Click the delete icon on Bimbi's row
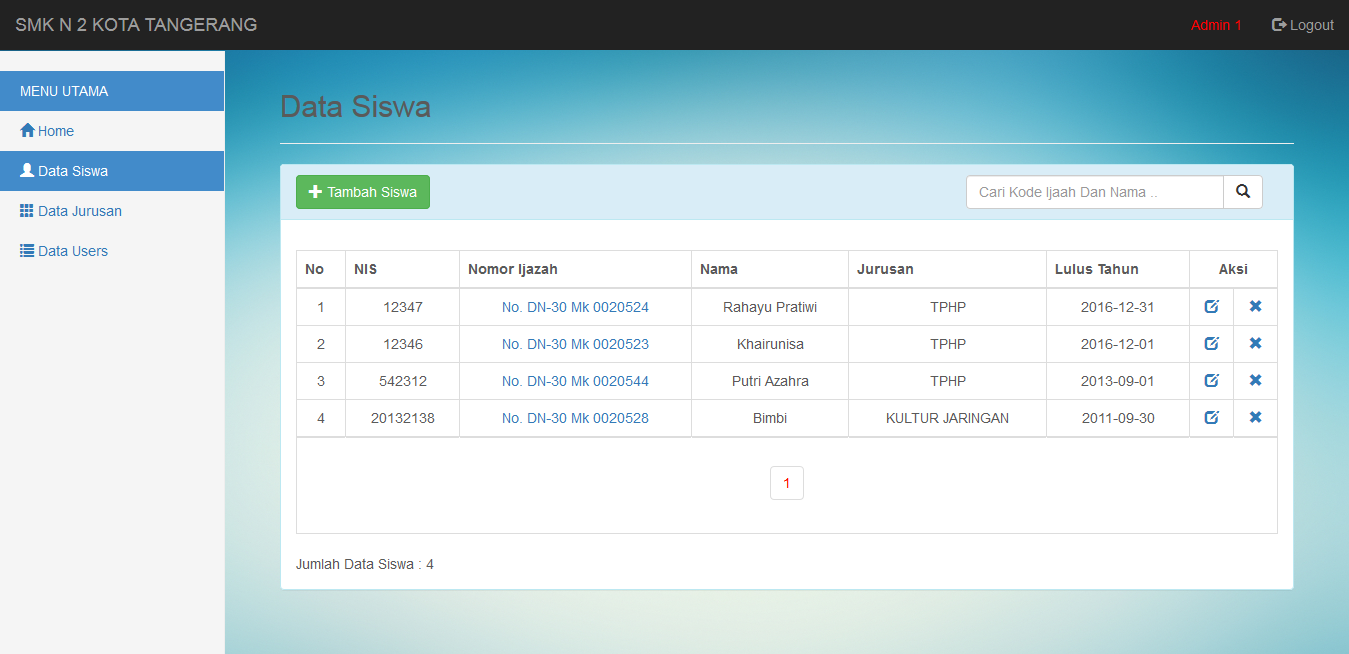This screenshot has width=1349, height=654. pyautogui.click(x=1255, y=418)
